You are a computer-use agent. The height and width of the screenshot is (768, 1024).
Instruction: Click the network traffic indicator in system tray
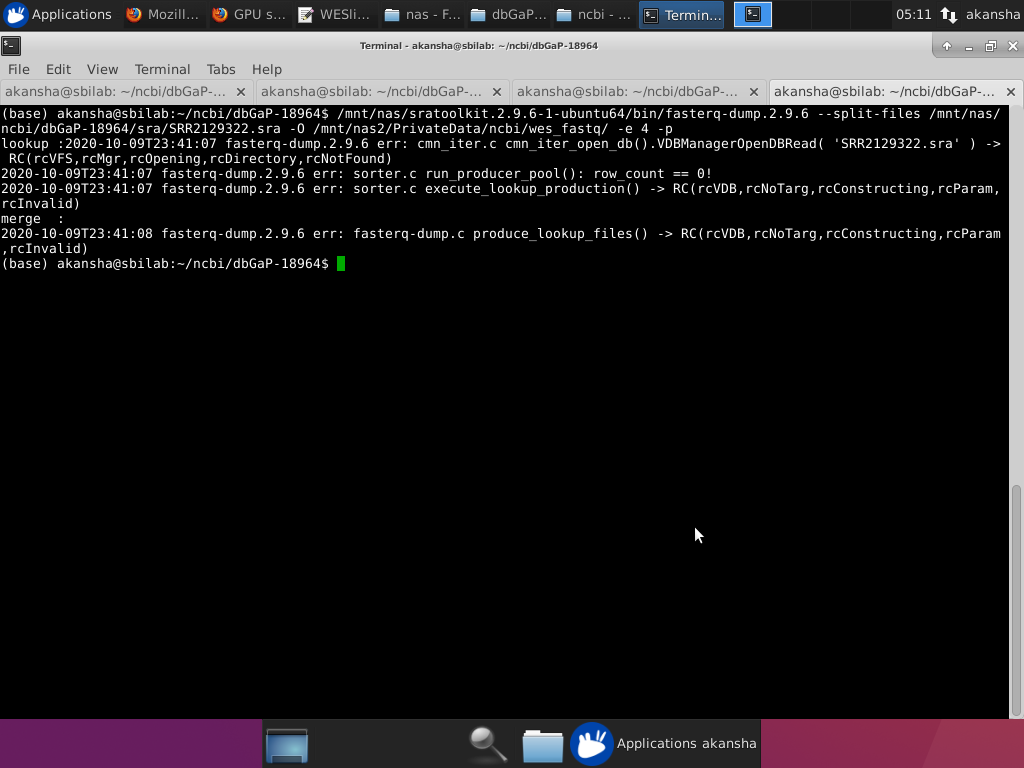point(946,14)
